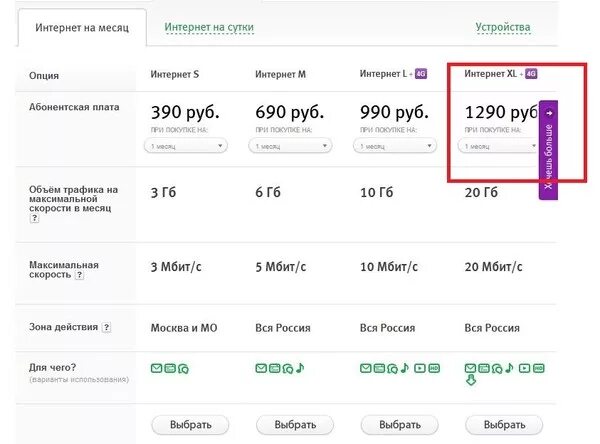
Task: Click Выбрать for Интернет XL
Action: click(x=504, y=425)
